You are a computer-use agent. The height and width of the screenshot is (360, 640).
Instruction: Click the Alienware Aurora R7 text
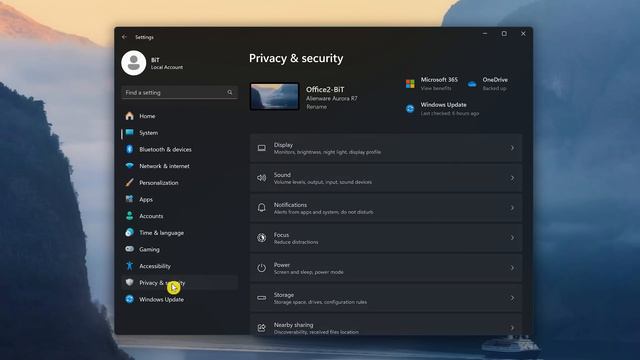click(331, 98)
